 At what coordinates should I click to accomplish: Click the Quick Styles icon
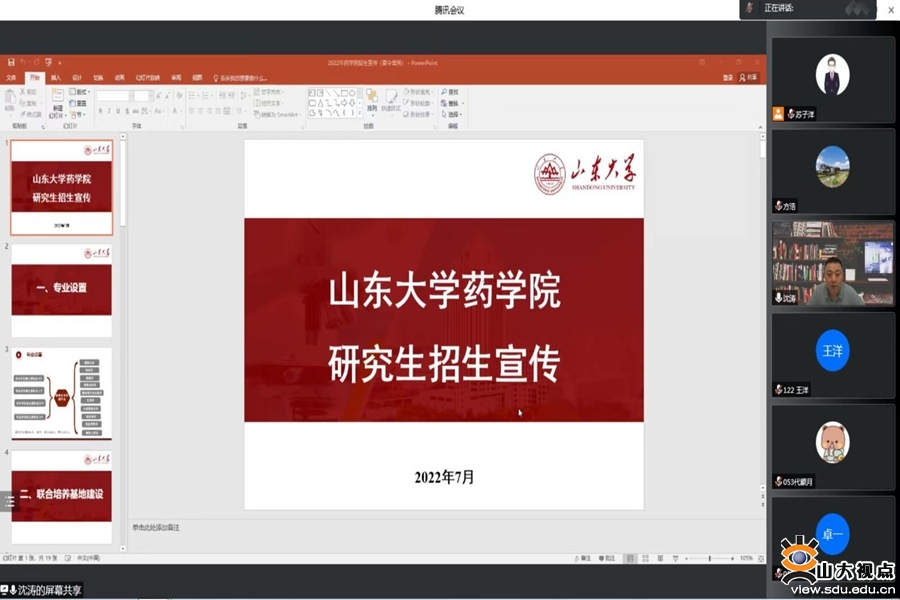pyautogui.click(x=390, y=100)
